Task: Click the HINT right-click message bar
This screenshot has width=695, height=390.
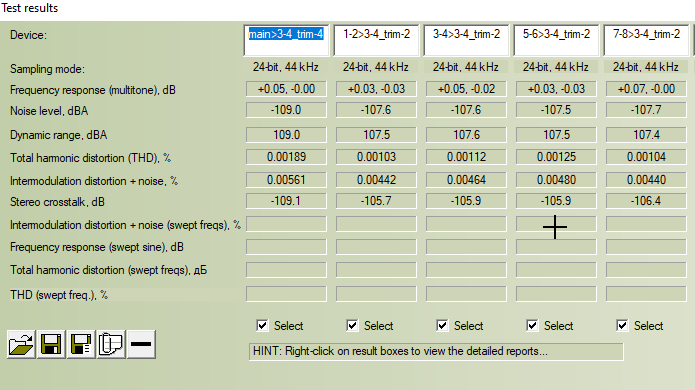Action: tap(436, 351)
